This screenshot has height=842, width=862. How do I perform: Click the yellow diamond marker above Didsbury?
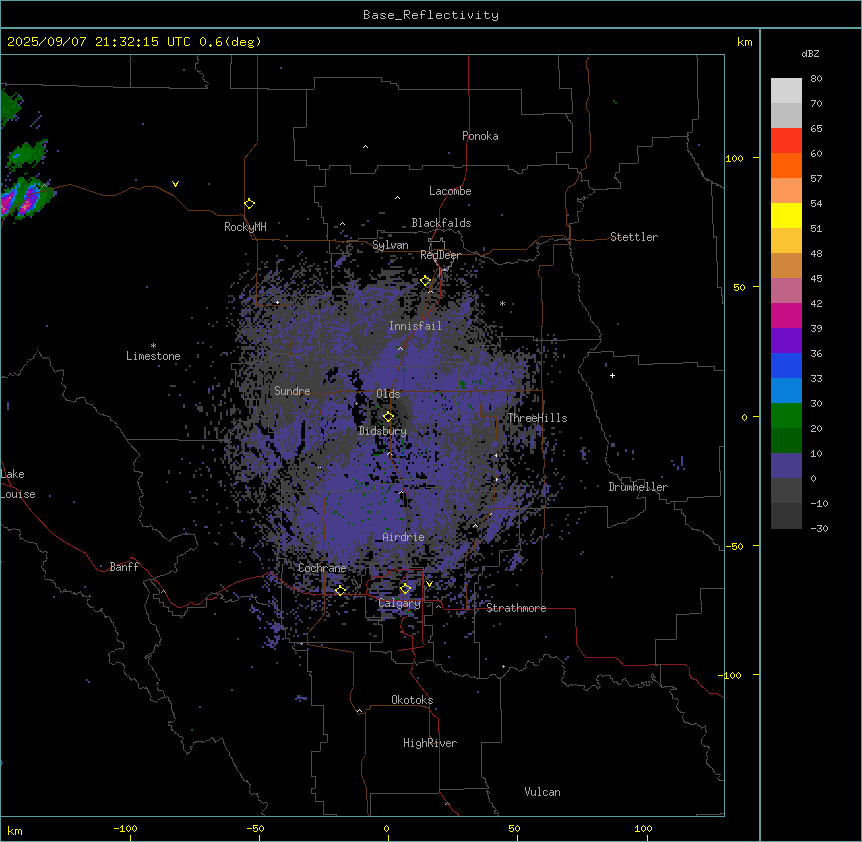pos(389,417)
